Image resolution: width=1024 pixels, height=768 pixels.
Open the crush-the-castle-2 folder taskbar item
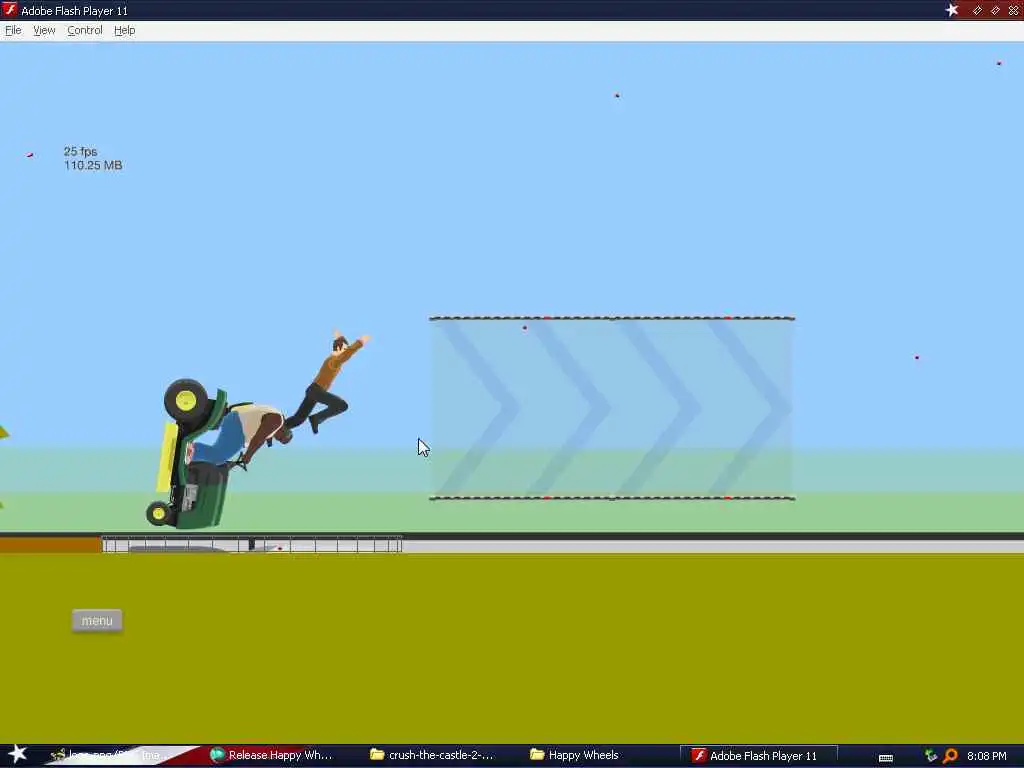pyautogui.click(x=432, y=756)
